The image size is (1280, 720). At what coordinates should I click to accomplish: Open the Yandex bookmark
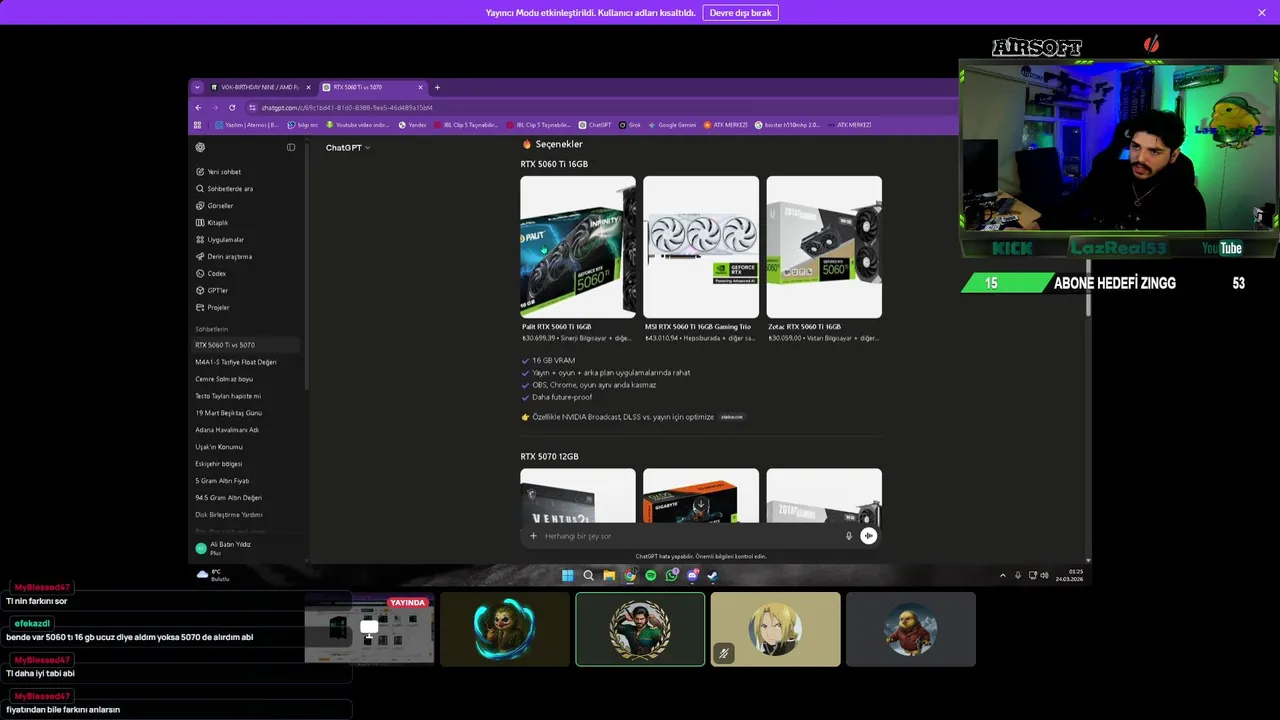point(413,125)
